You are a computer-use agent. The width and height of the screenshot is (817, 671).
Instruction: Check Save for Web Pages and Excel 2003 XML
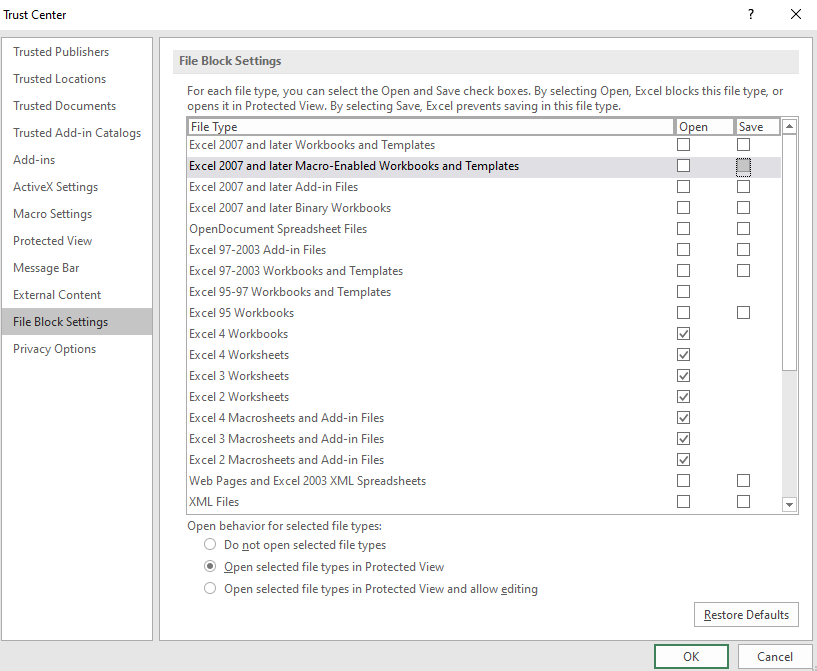(744, 480)
